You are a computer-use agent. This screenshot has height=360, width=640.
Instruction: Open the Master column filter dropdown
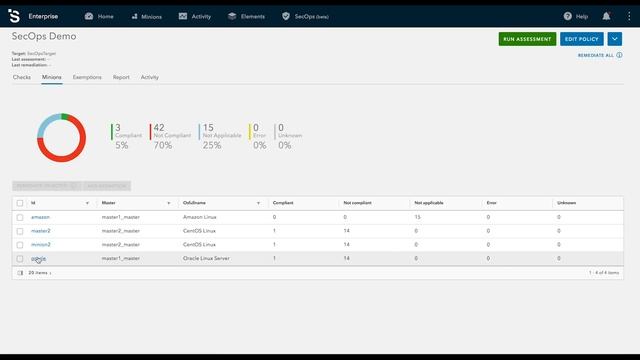point(169,203)
